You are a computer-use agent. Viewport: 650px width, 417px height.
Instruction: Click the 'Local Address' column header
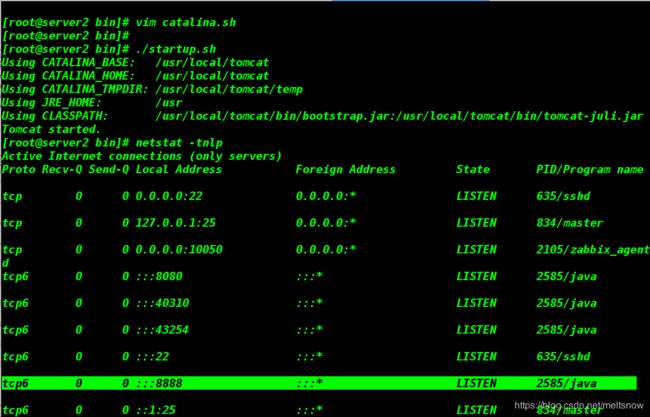tap(179, 170)
